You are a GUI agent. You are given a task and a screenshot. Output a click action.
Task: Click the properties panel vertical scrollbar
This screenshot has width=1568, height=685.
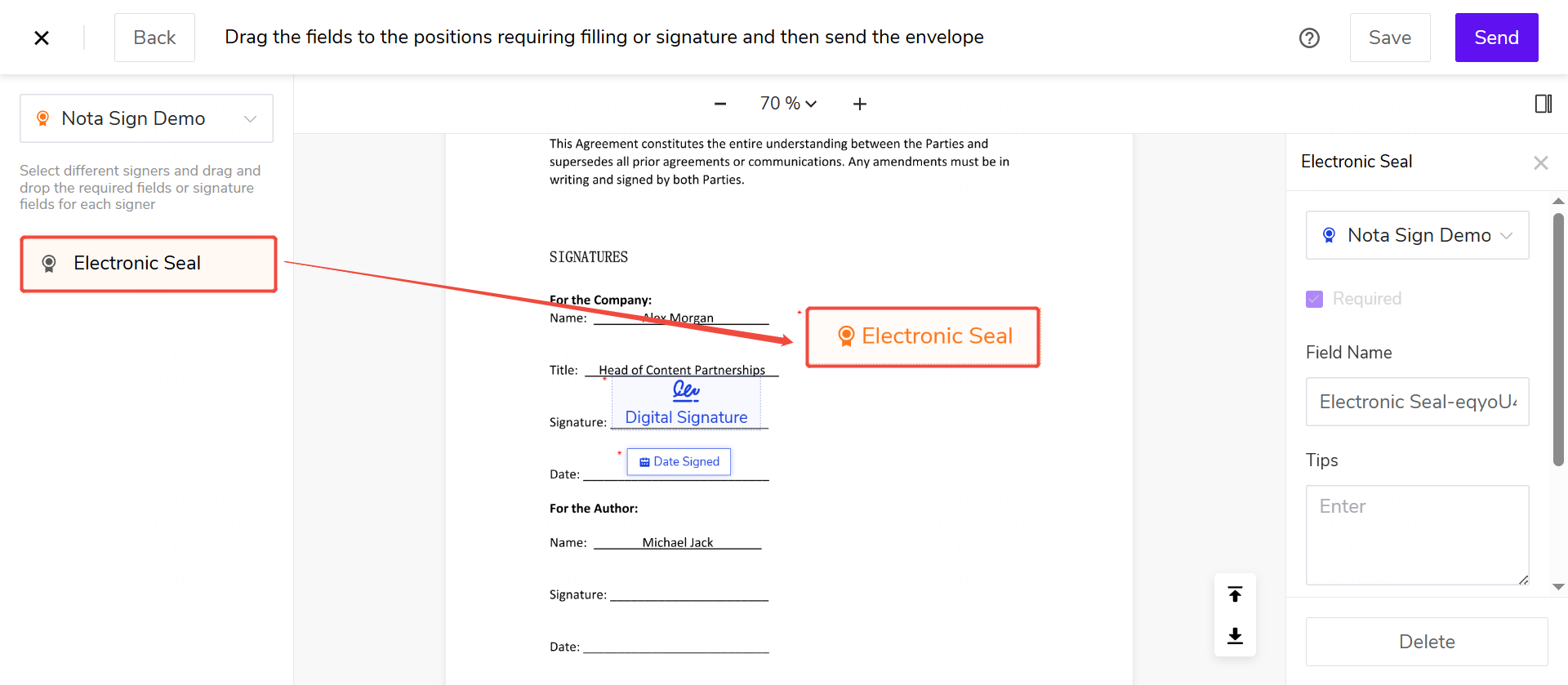[x=1558, y=340]
